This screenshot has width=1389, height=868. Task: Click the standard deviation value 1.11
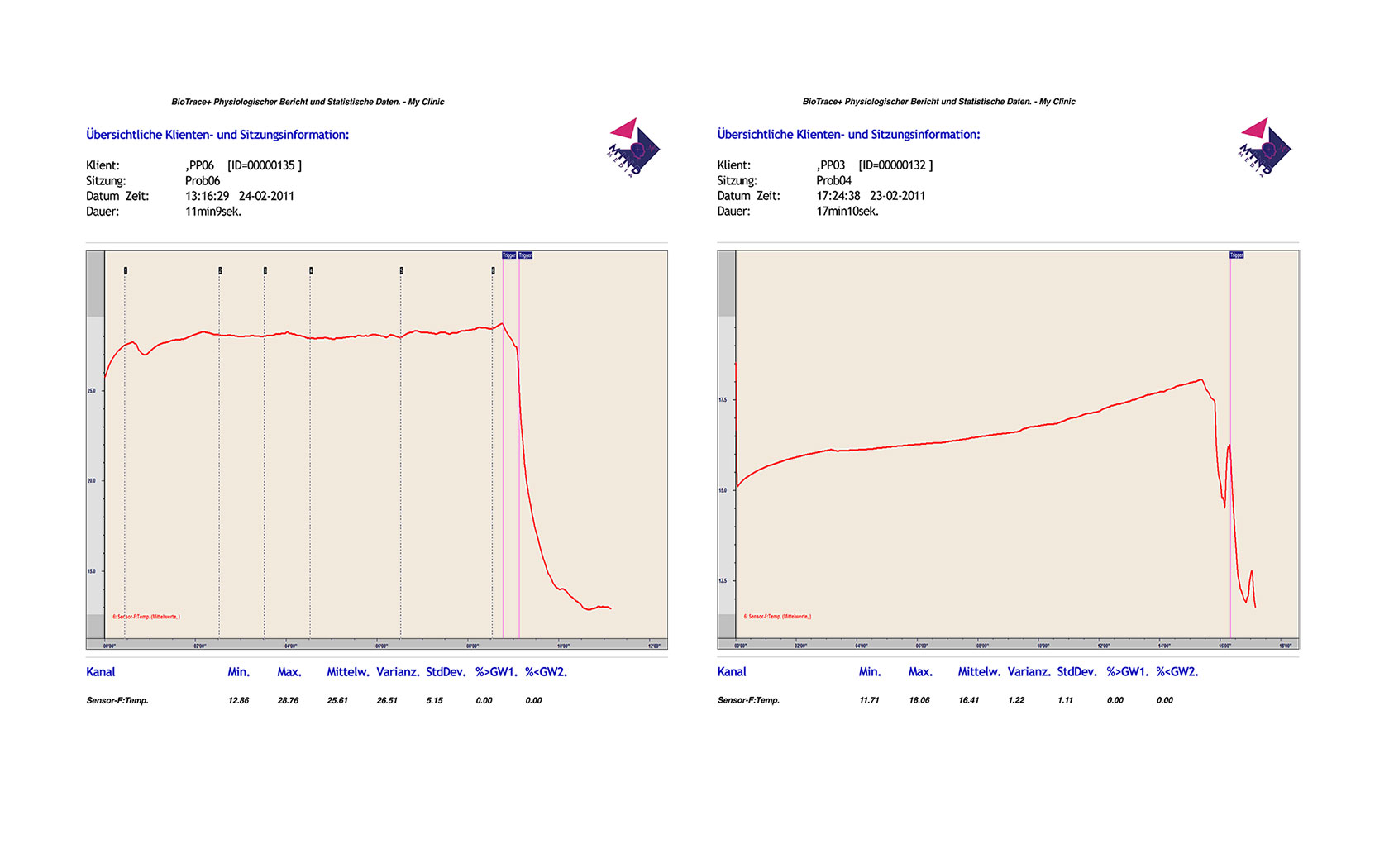tap(1065, 701)
